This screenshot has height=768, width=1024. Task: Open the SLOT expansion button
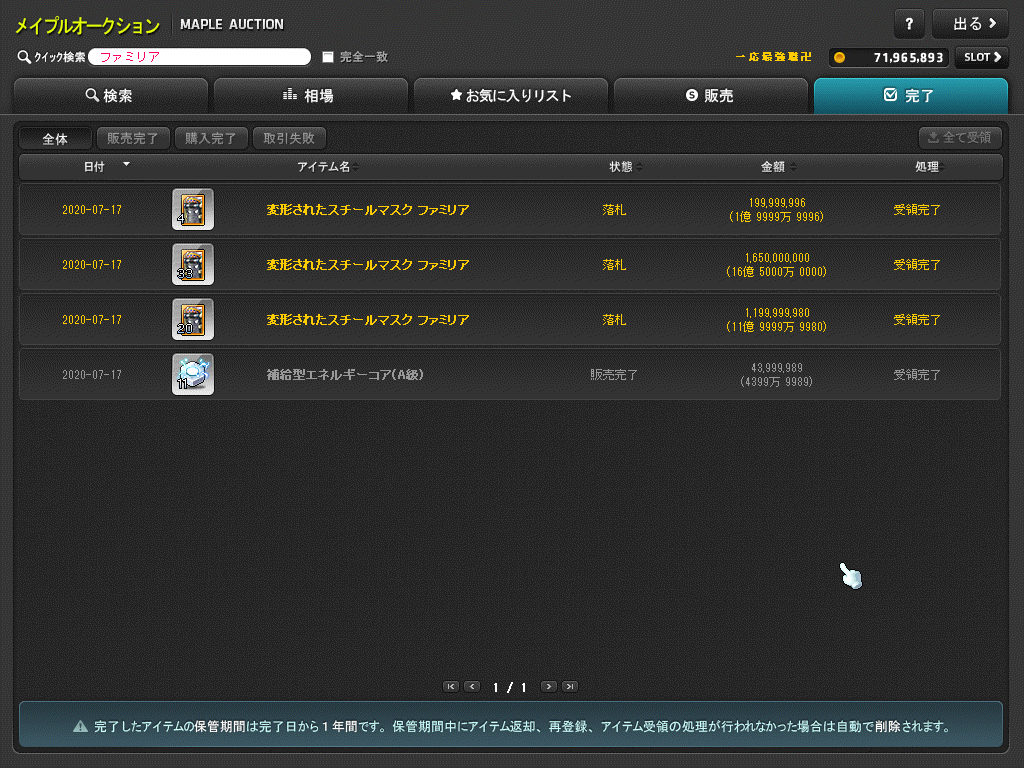tap(982, 57)
